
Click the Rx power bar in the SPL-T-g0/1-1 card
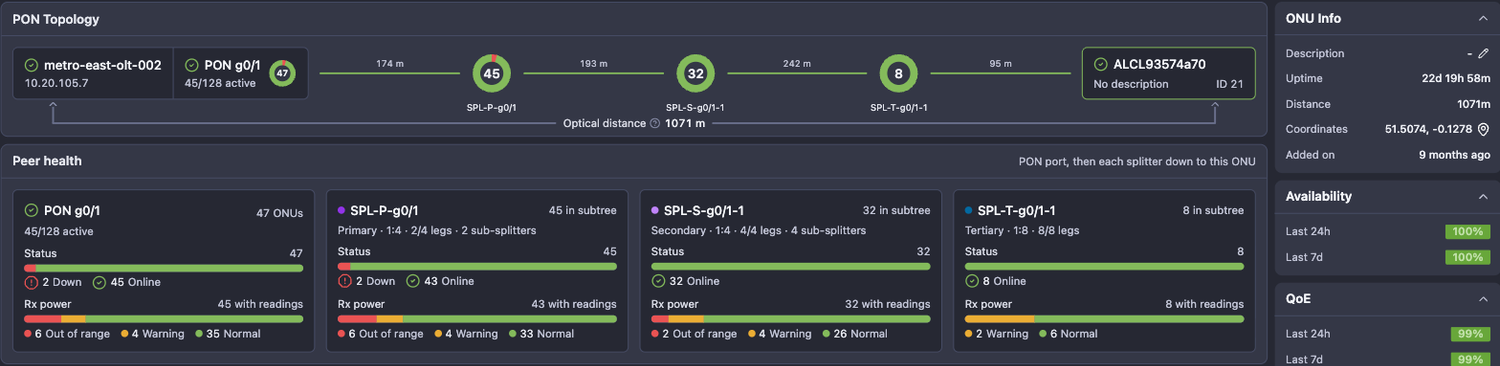click(x=1104, y=319)
